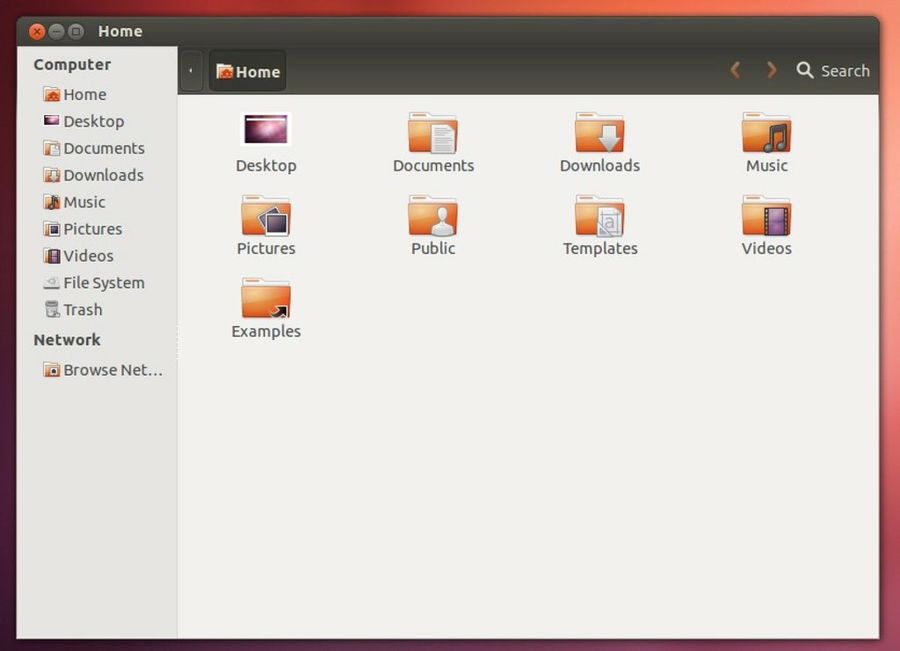The width and height of the screenshot is (900, 651).
Task: Open the Documents folder icon in main pane
Action: (433, 133)
